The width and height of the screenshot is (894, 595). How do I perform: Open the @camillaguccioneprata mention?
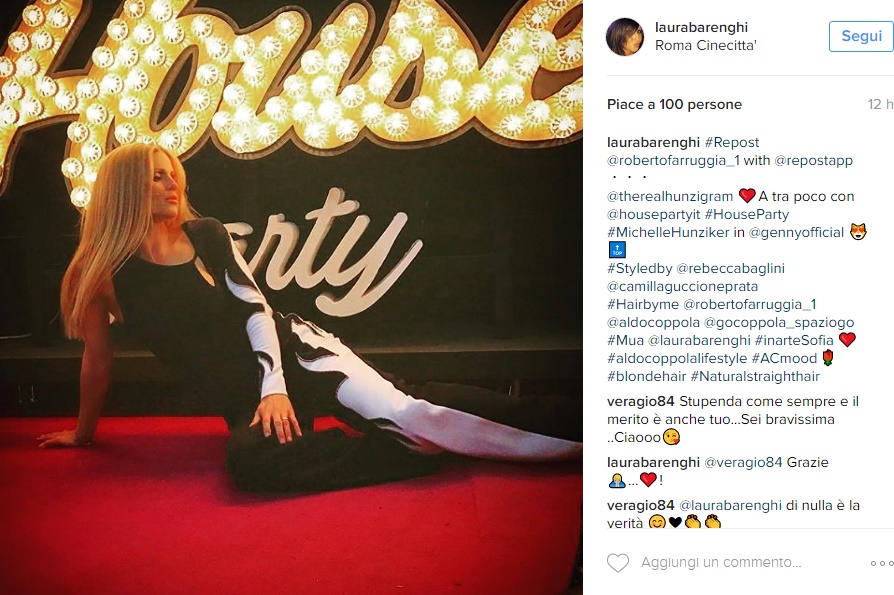[x=682, y=287]
